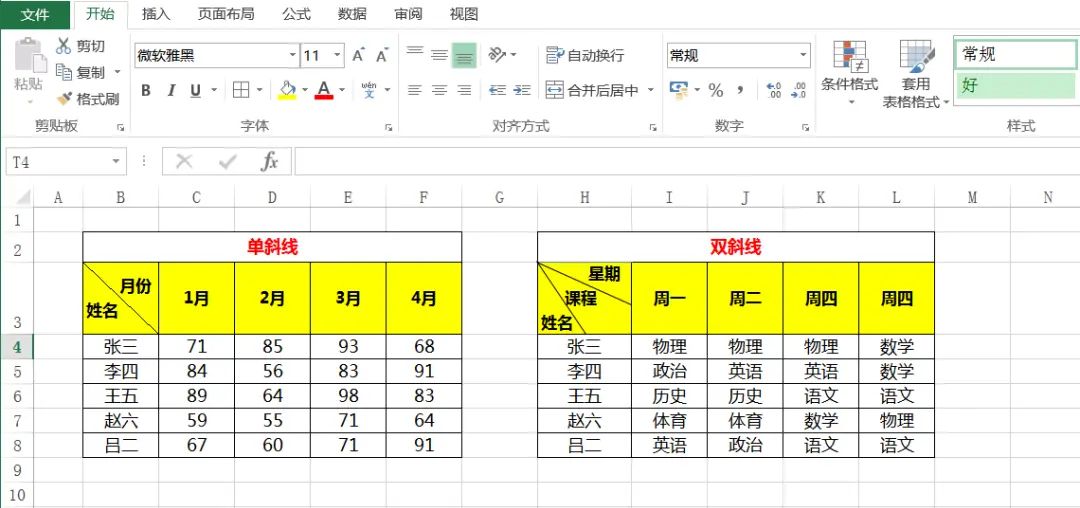
Task: Open the font name dropdown 微软雅黑
Action: click(293, 55)
